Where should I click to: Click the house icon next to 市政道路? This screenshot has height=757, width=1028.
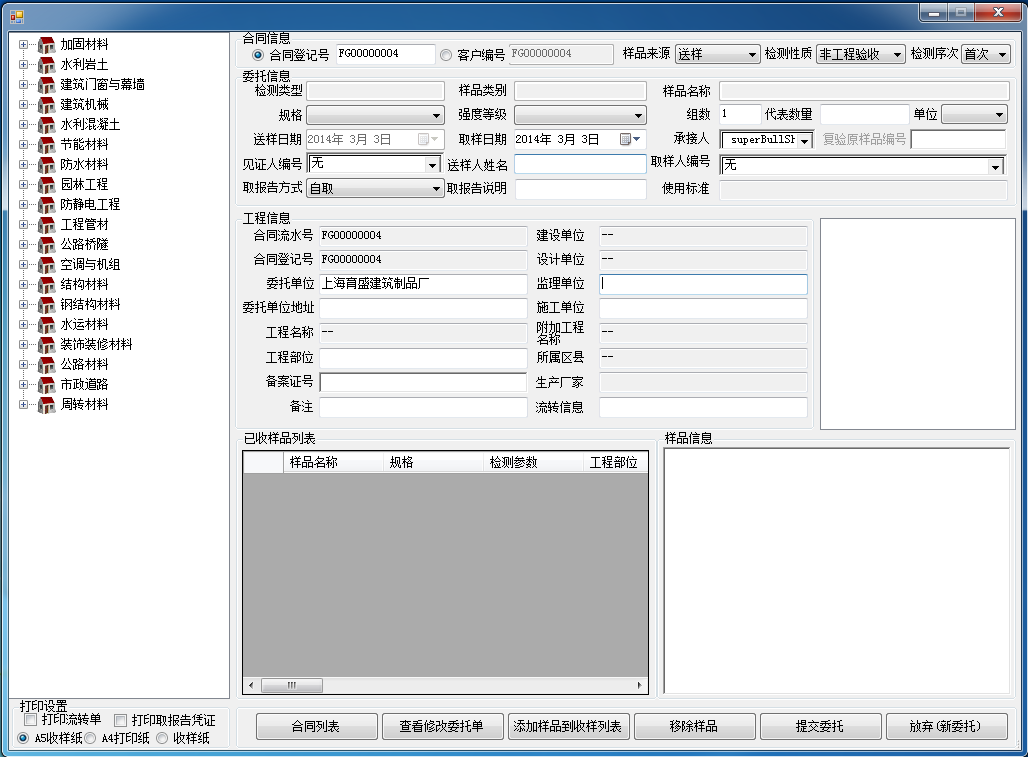click(46, 384)
